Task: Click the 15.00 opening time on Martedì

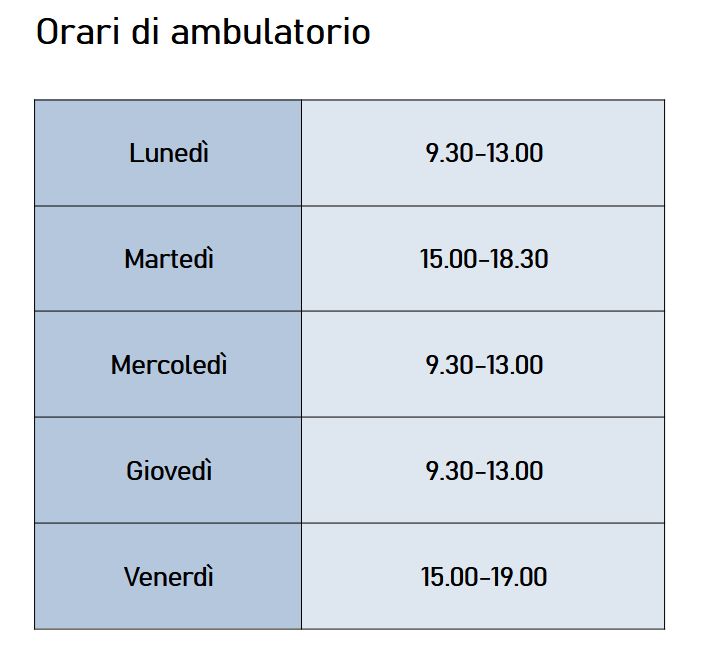Action: [448, 259]
